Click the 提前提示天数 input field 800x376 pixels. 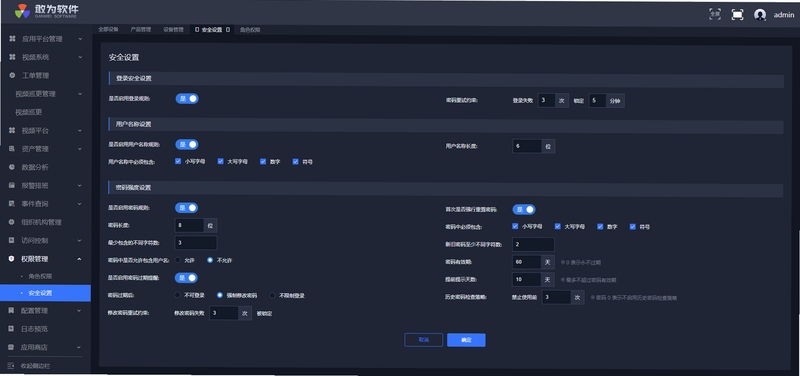(527, 280)
